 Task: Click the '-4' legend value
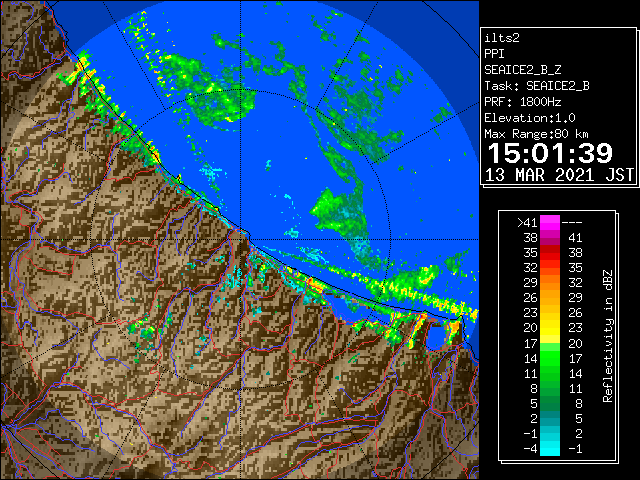click(531, 449)
